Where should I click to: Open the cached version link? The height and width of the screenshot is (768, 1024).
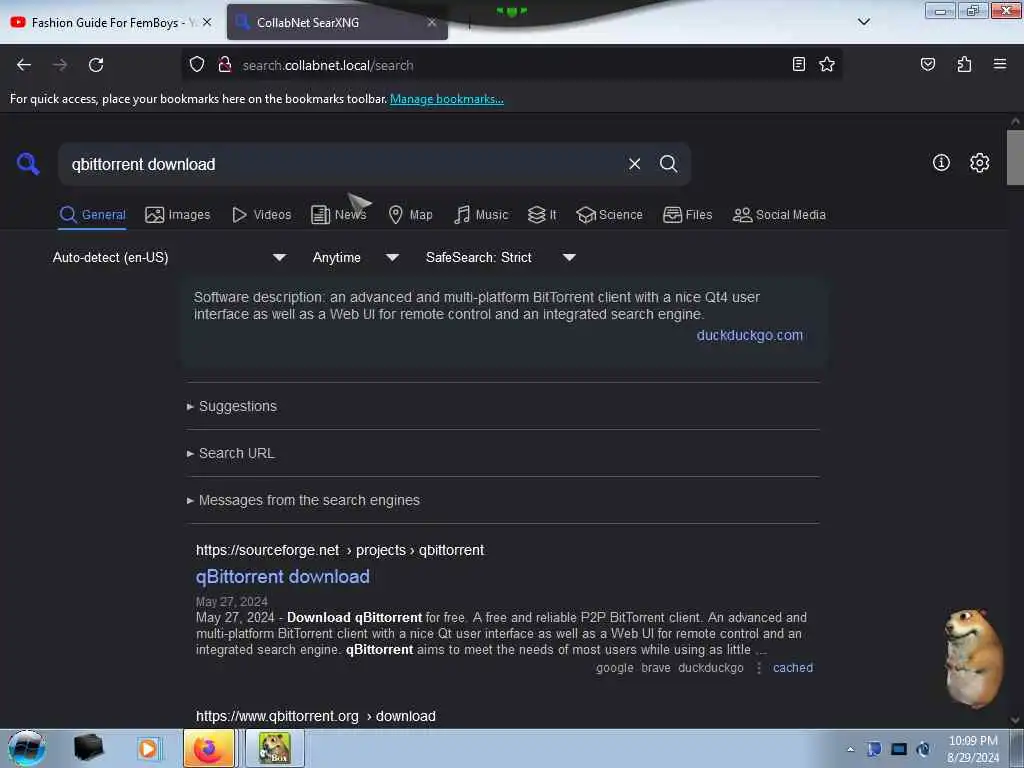793,668
